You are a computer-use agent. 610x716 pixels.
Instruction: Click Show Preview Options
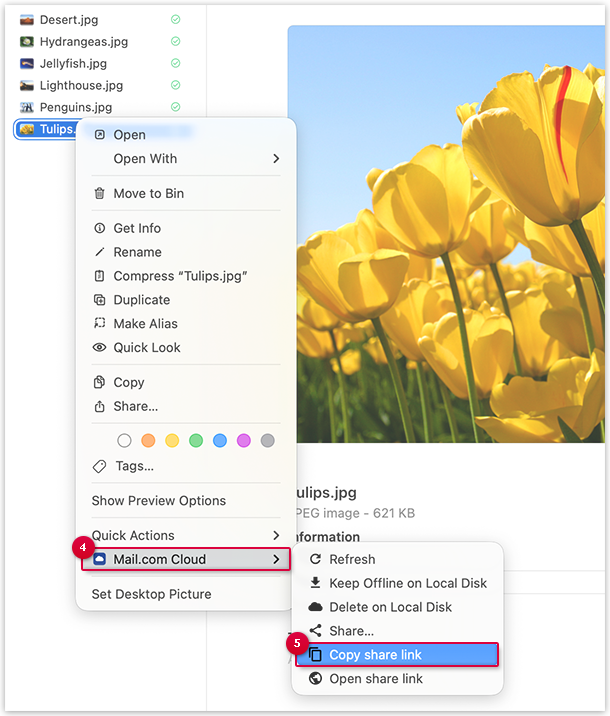(159, 501)
